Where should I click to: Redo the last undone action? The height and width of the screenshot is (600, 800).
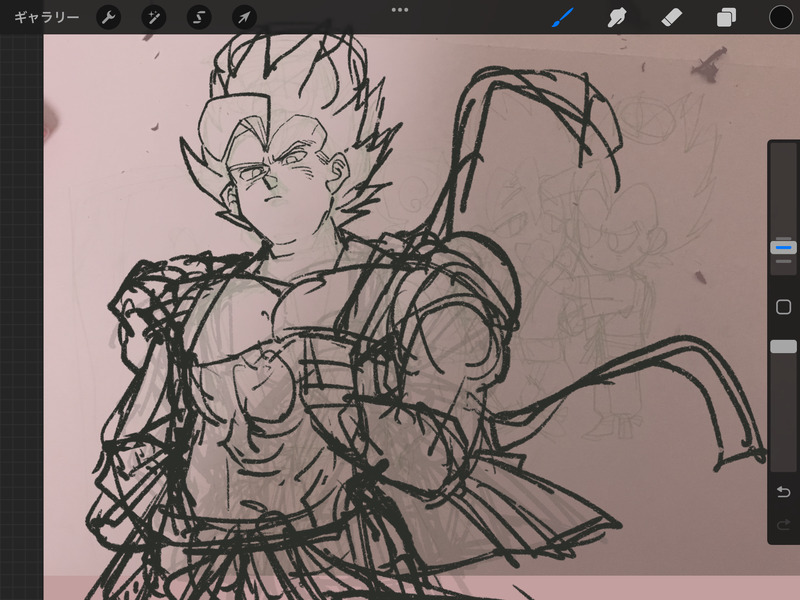[783, 524]
